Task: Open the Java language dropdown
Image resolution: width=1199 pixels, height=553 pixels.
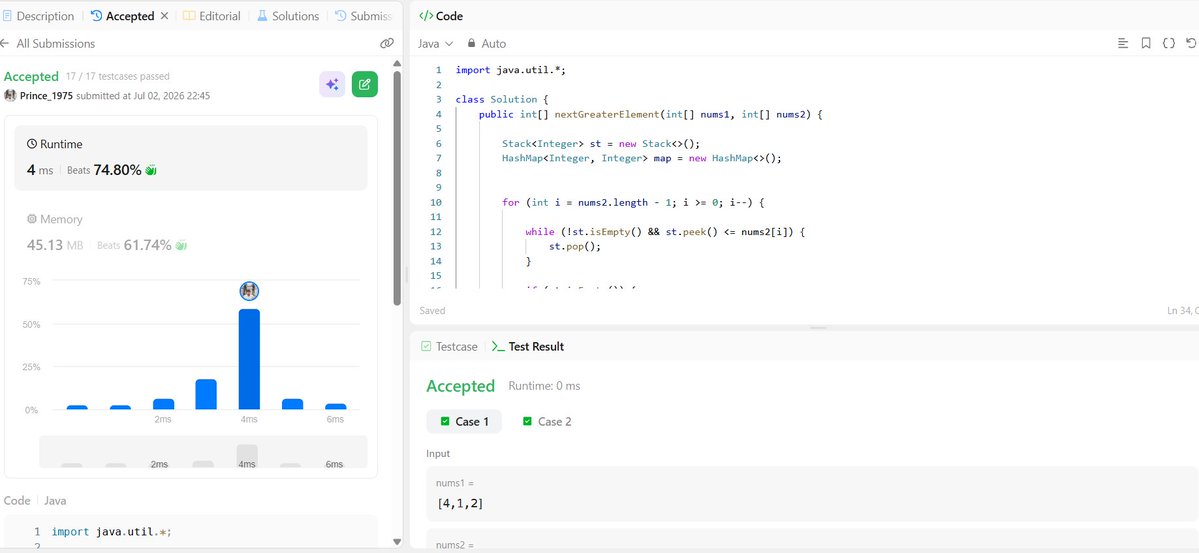Action: 436,44
